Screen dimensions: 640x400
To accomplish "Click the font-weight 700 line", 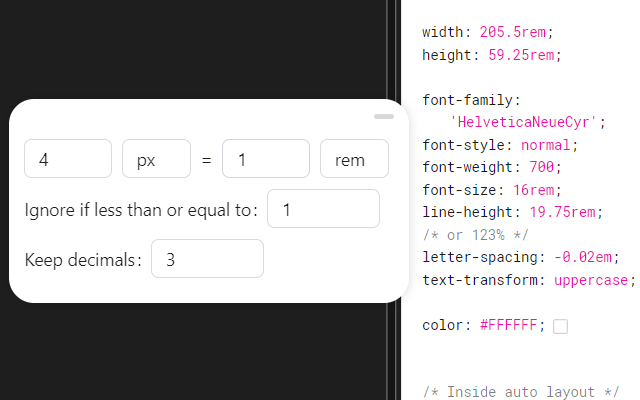I will (491, 167).
